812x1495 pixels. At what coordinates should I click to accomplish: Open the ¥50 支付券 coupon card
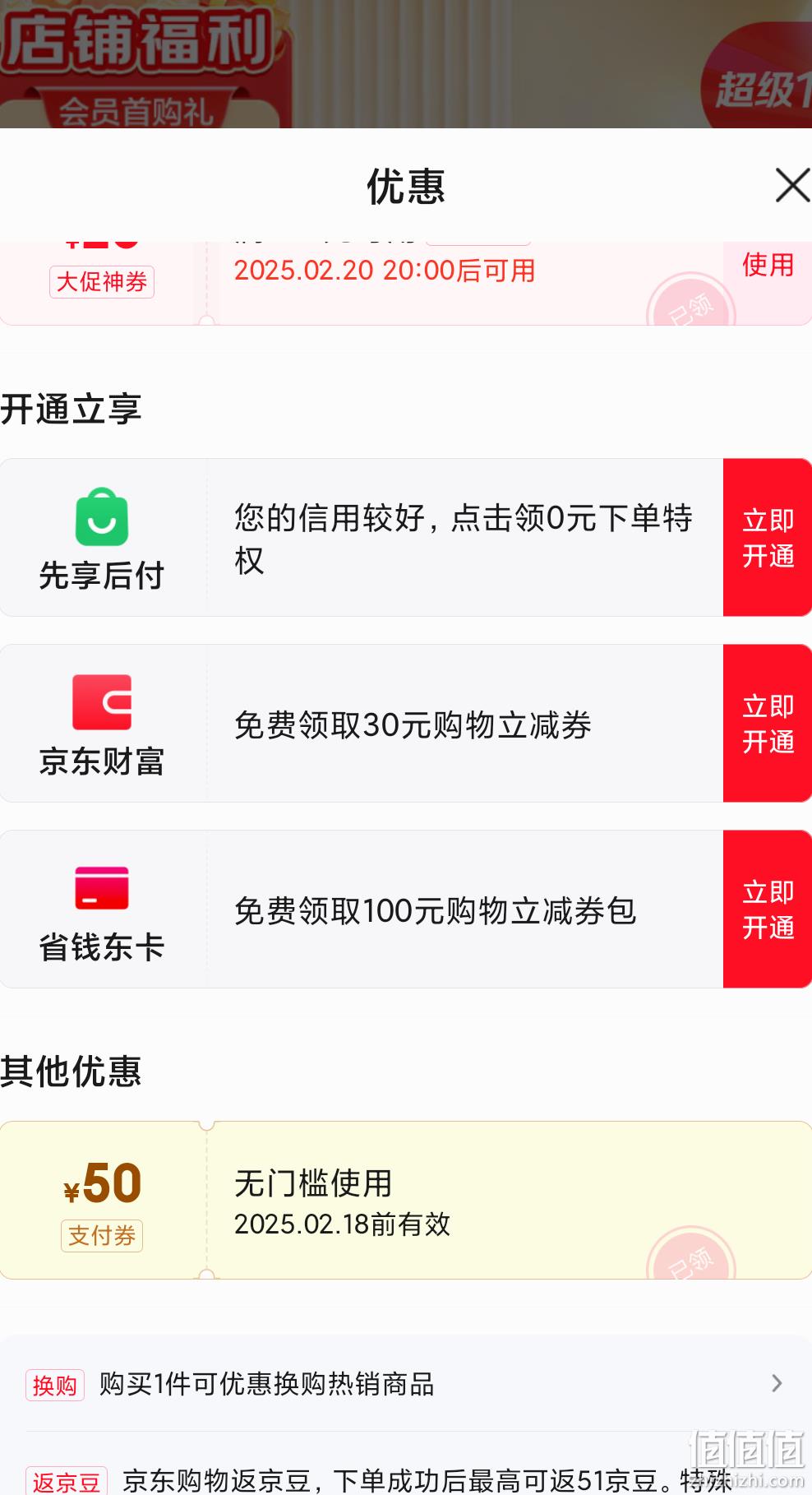(x=406, y=1200)
